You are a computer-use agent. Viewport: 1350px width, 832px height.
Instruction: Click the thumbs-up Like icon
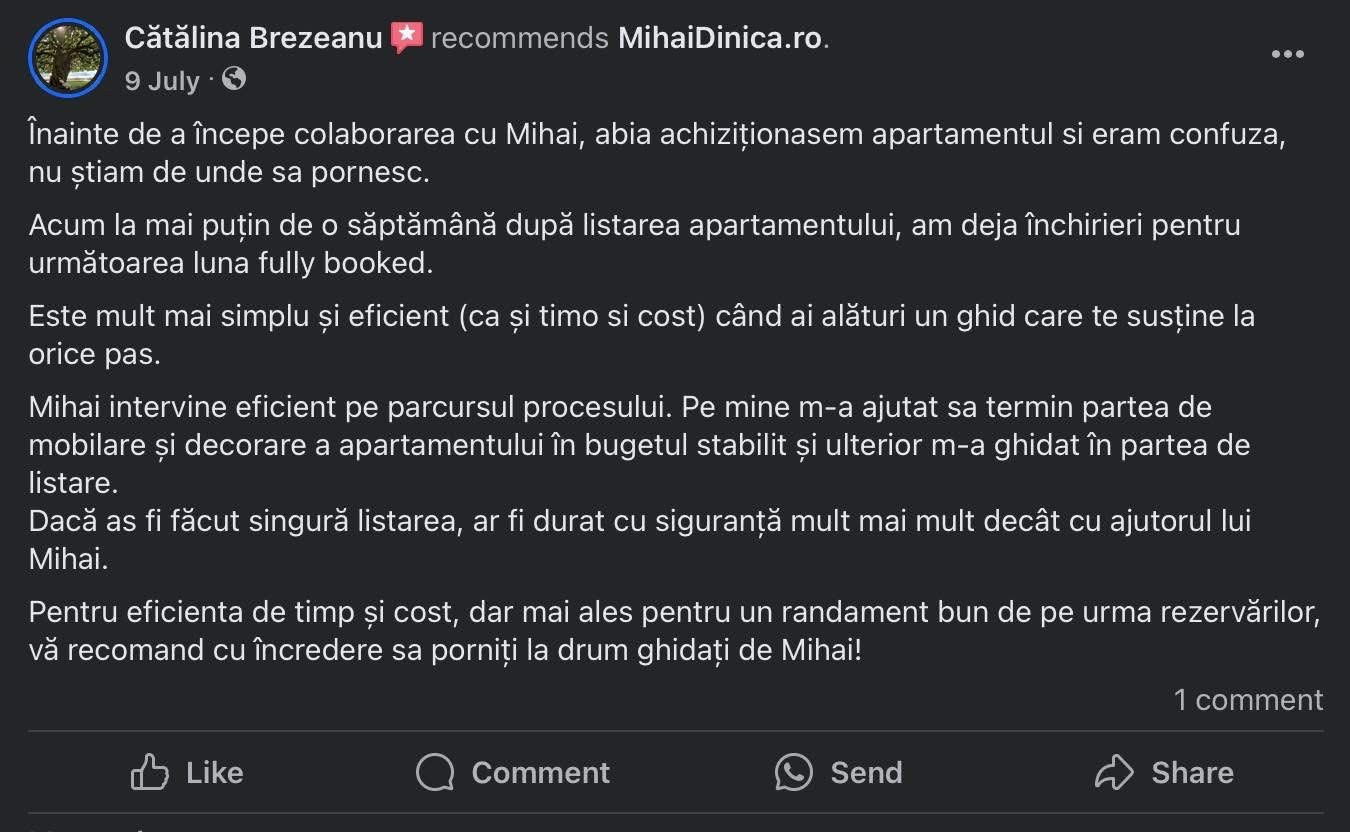tap(150, 772)
